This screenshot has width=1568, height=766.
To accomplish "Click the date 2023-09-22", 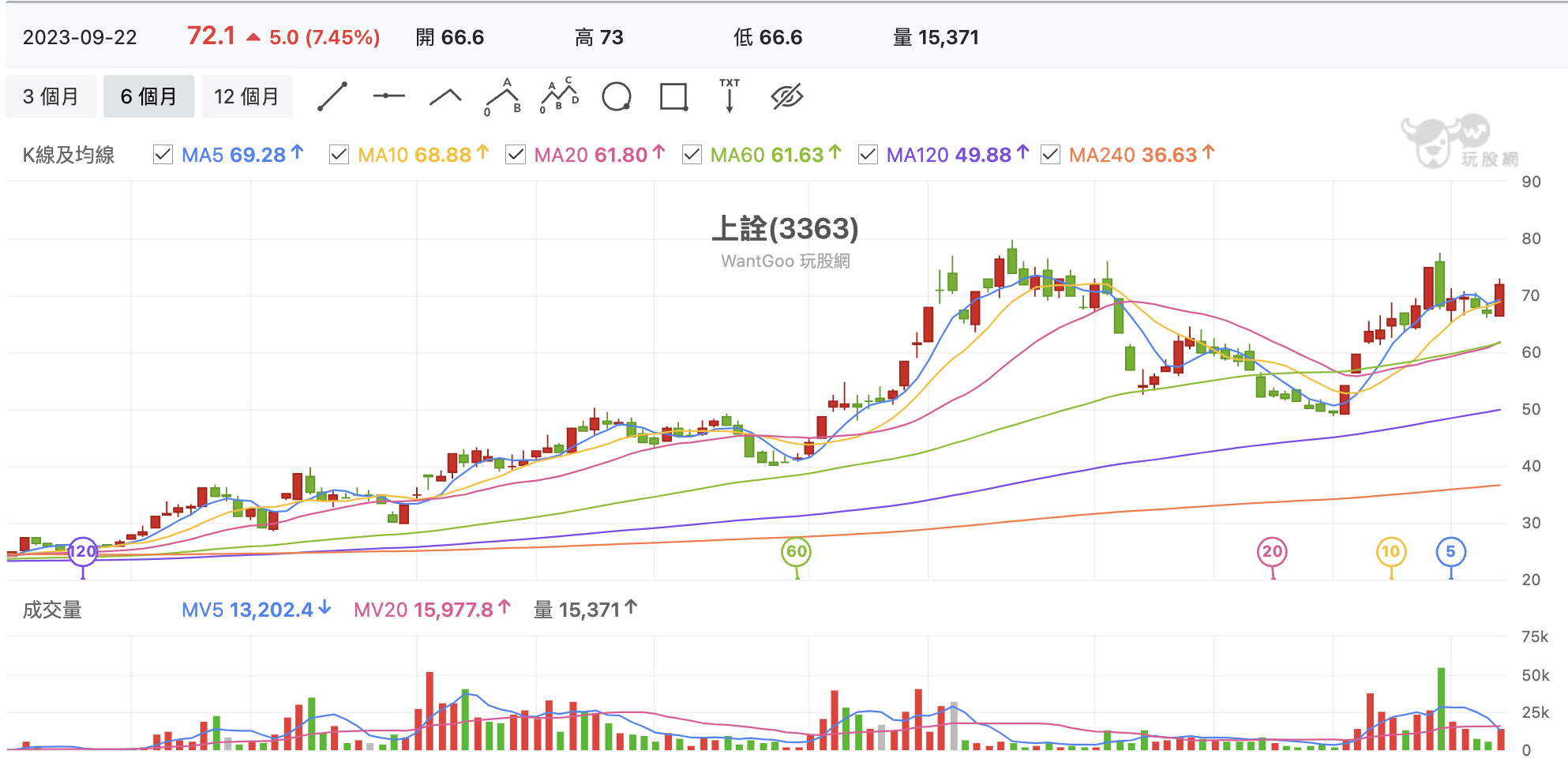I will coord(80,37).
